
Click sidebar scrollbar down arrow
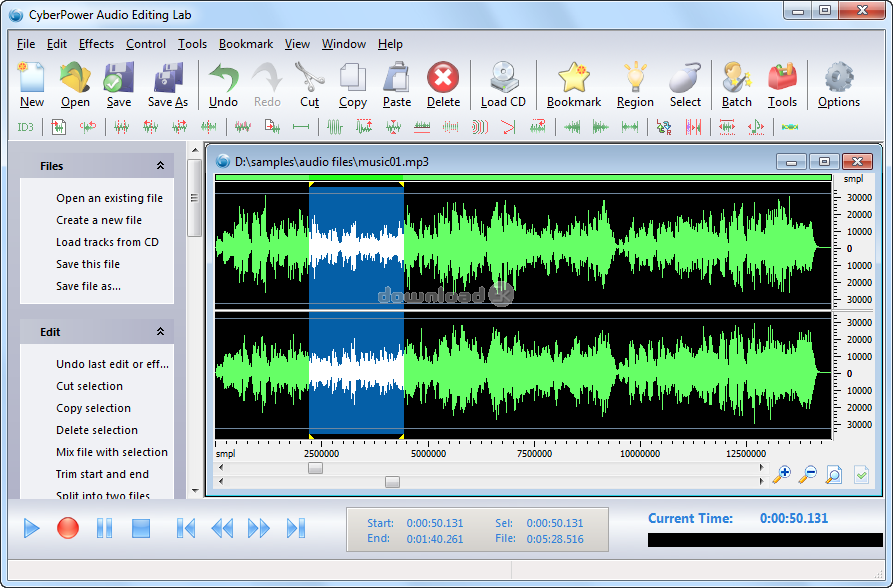click(x=195, y=490)
